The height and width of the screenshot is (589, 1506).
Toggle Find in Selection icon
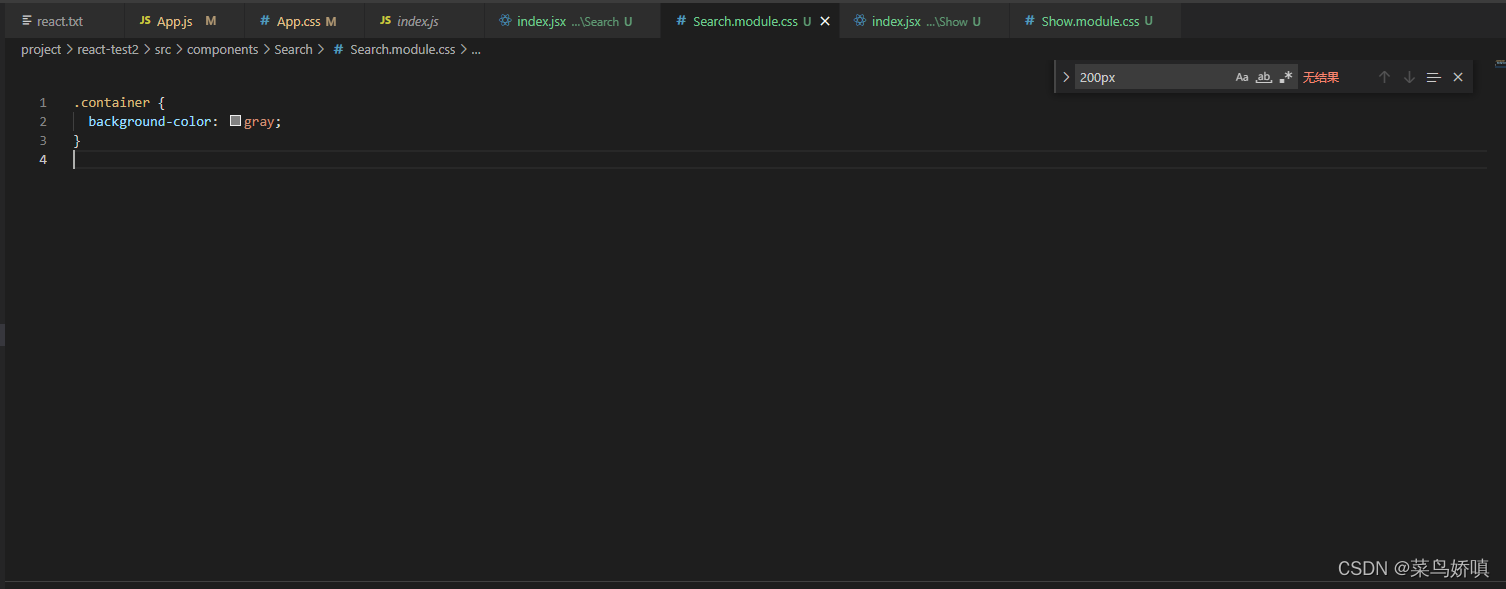[1433, 77]
